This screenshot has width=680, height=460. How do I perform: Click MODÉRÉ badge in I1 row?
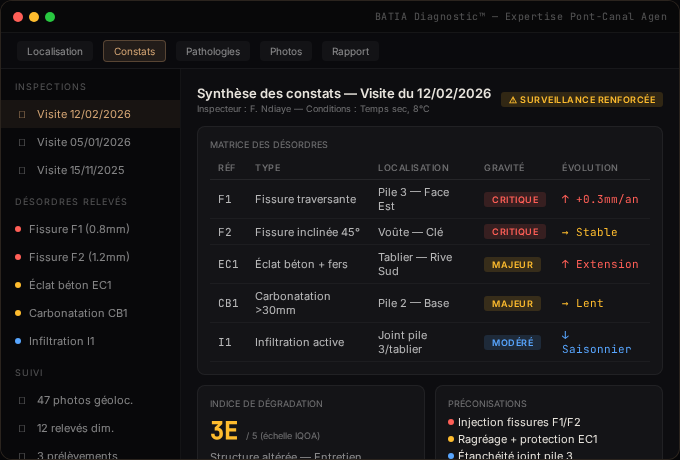[512, 343]
